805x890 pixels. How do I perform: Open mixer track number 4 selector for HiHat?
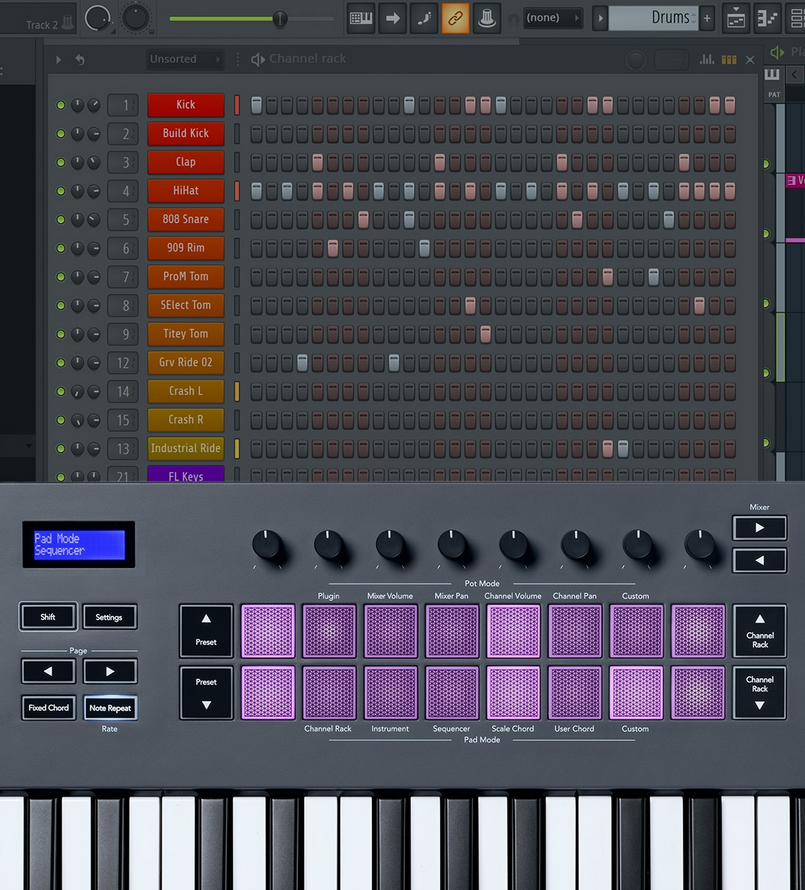[123, 191]
